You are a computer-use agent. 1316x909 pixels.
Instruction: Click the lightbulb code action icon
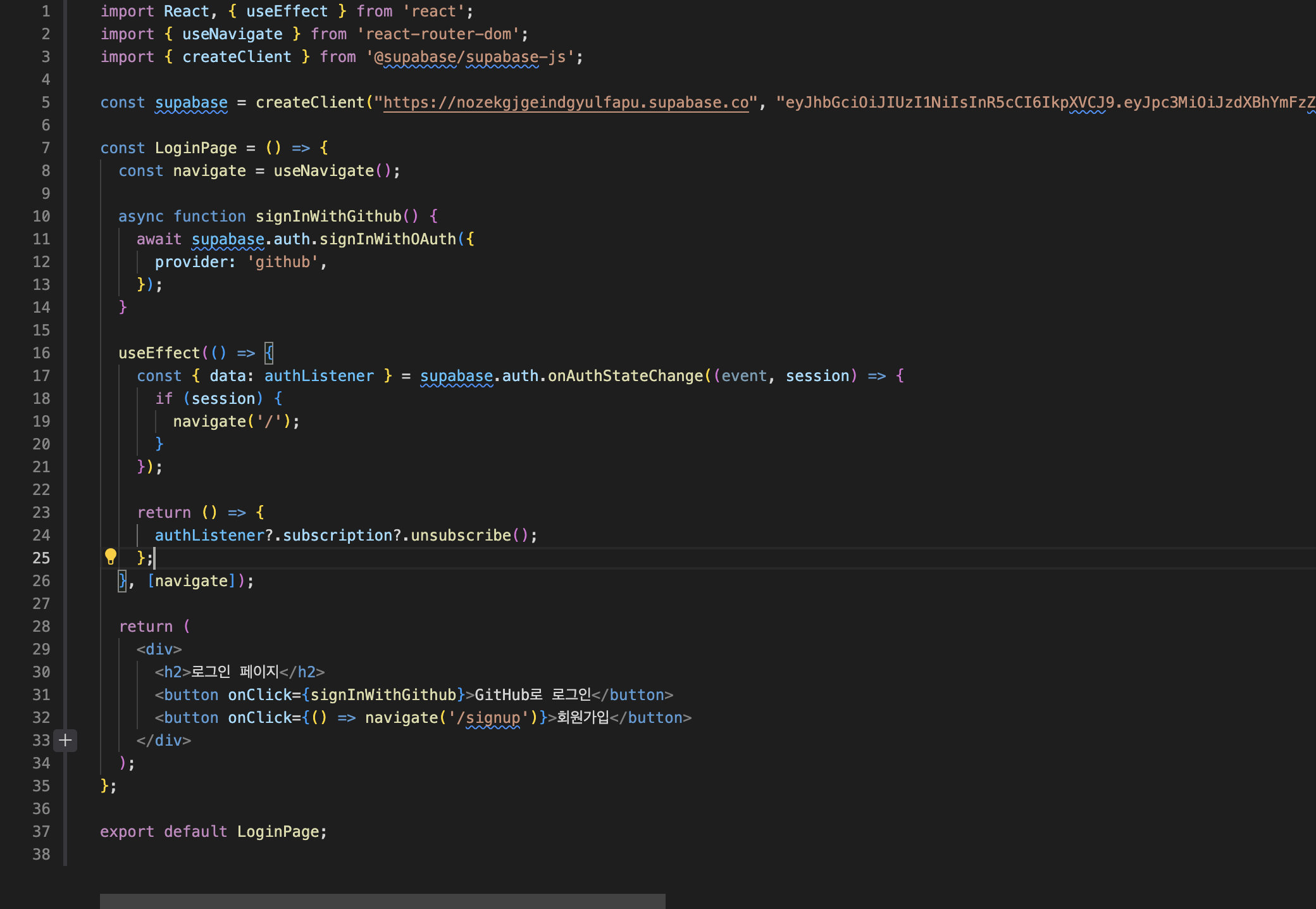(x=111, y=557)
